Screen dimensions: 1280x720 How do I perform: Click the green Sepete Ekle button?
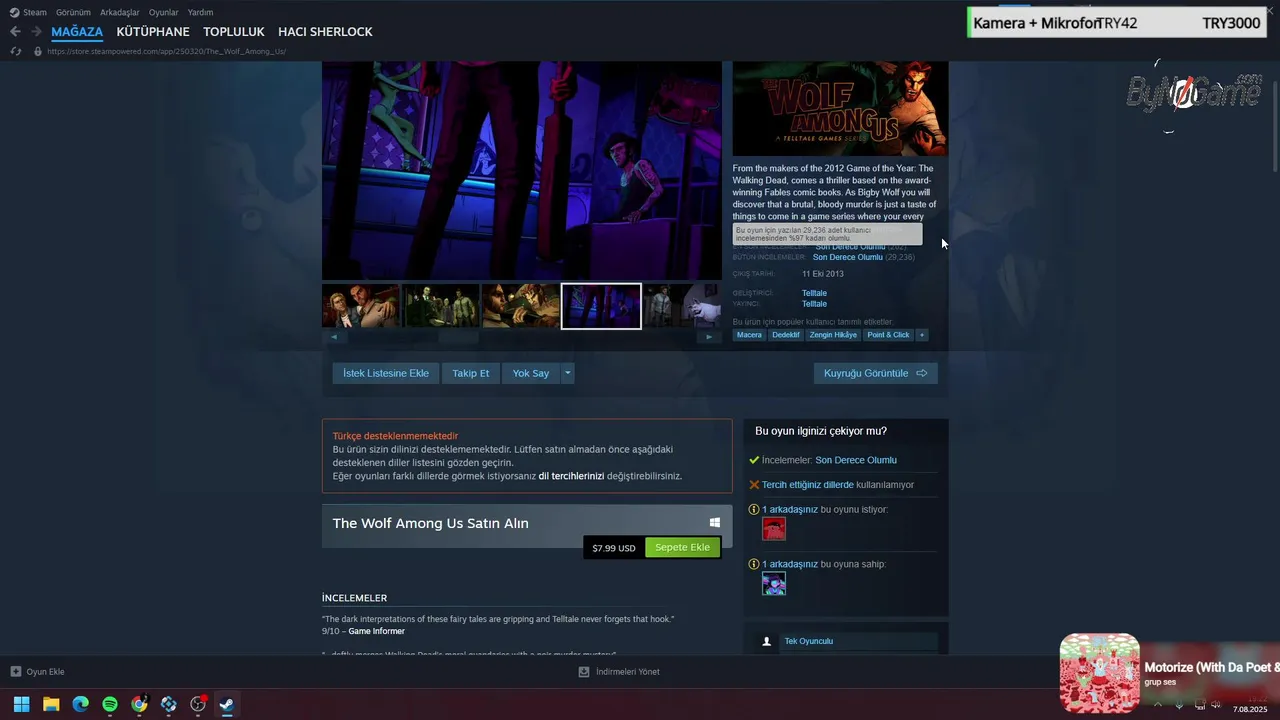682,547
